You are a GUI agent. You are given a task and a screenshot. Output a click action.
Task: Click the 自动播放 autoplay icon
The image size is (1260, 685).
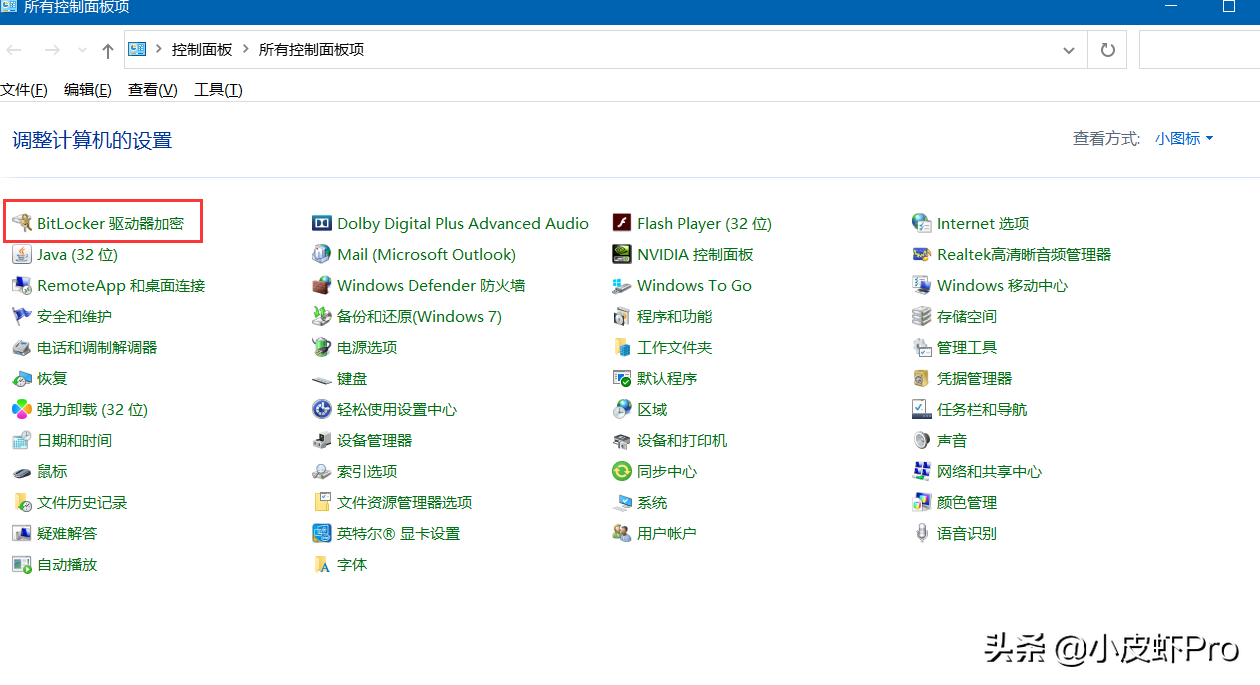coord(22,564)
